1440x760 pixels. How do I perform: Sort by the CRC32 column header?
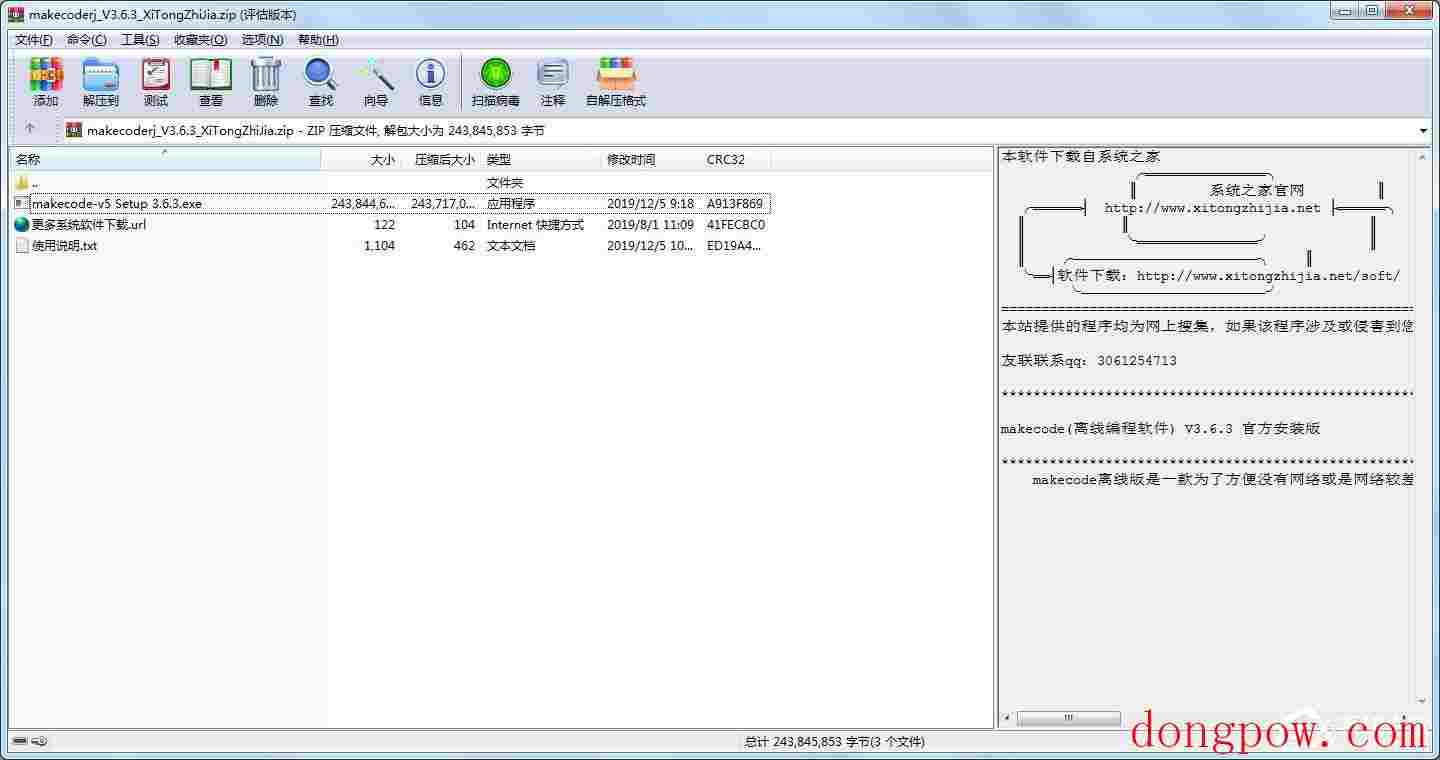(x=736, y=159)
